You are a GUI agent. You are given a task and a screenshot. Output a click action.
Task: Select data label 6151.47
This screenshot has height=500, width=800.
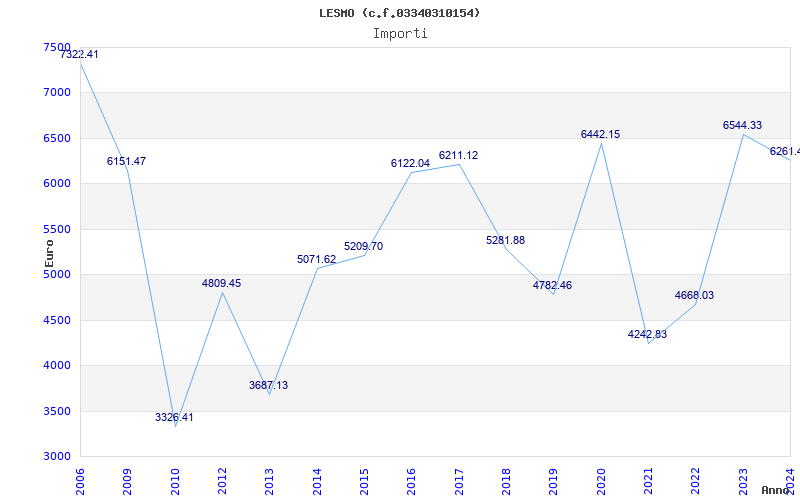[126, 161]
